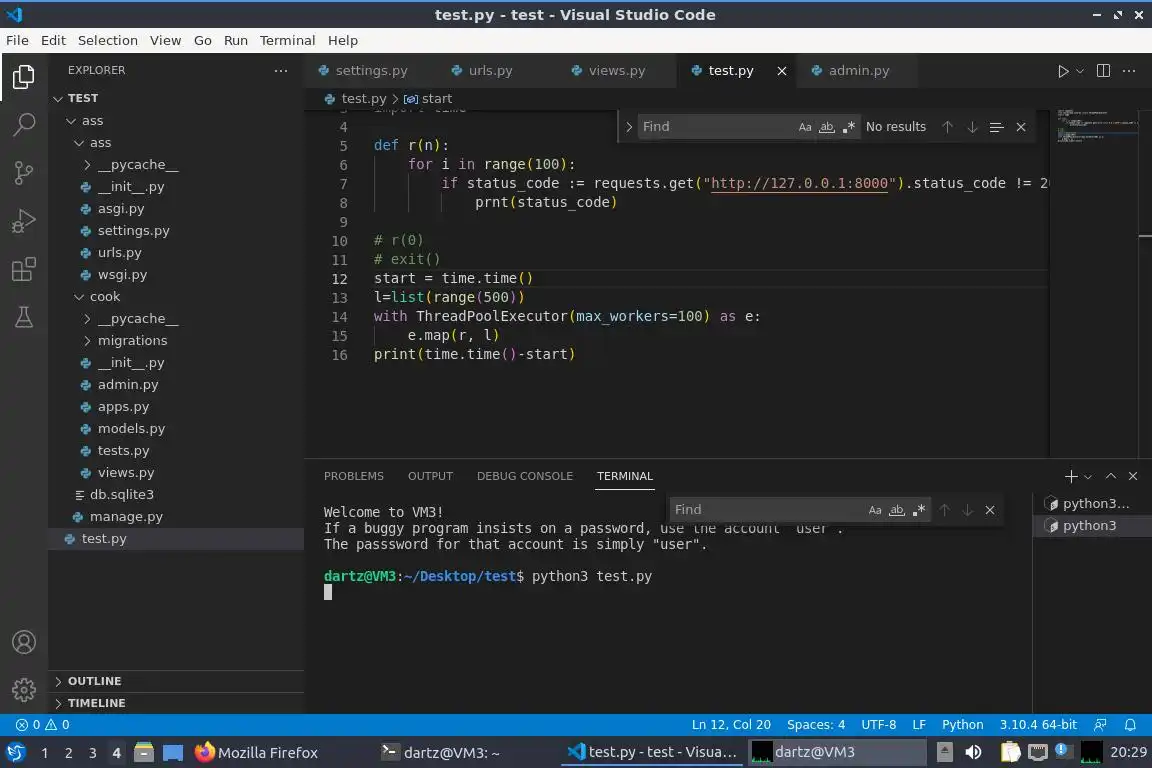Image resolution: width=1152 pixels, height=768 pixels.
Task: Open the Search view in activity bar
Action: [x=24, y=124]
